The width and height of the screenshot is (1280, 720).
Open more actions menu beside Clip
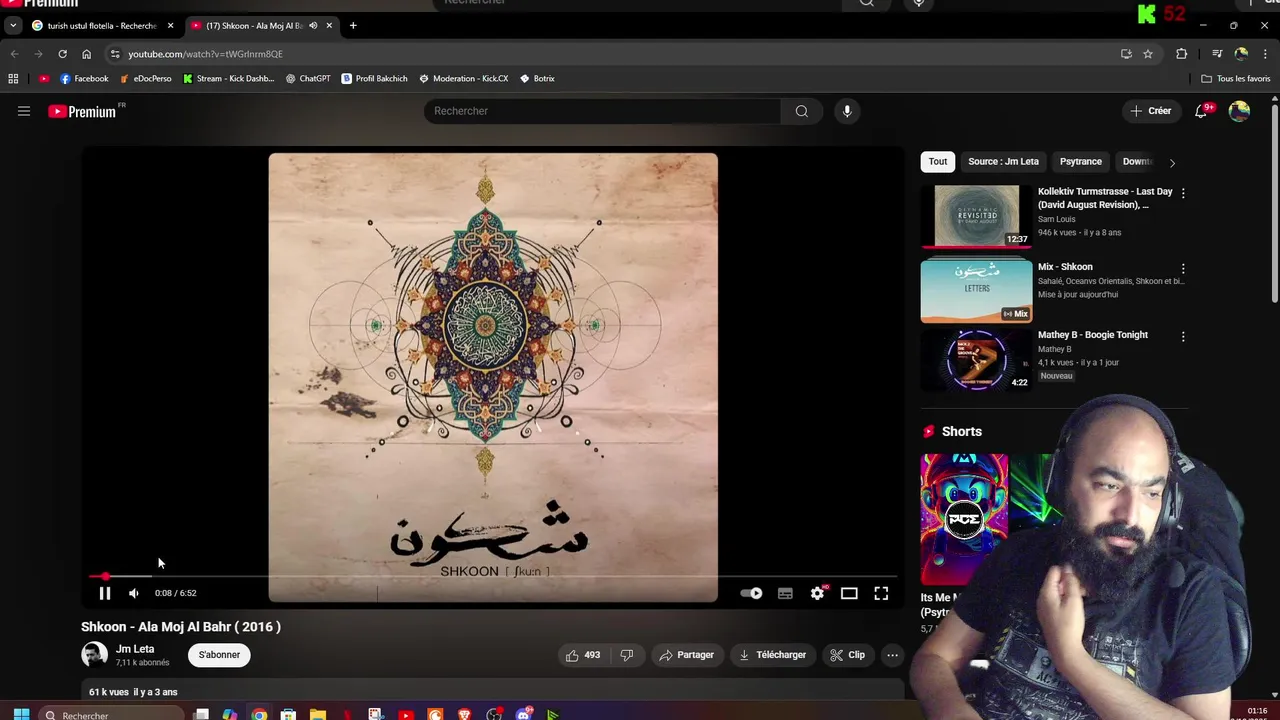coord(892,655)
